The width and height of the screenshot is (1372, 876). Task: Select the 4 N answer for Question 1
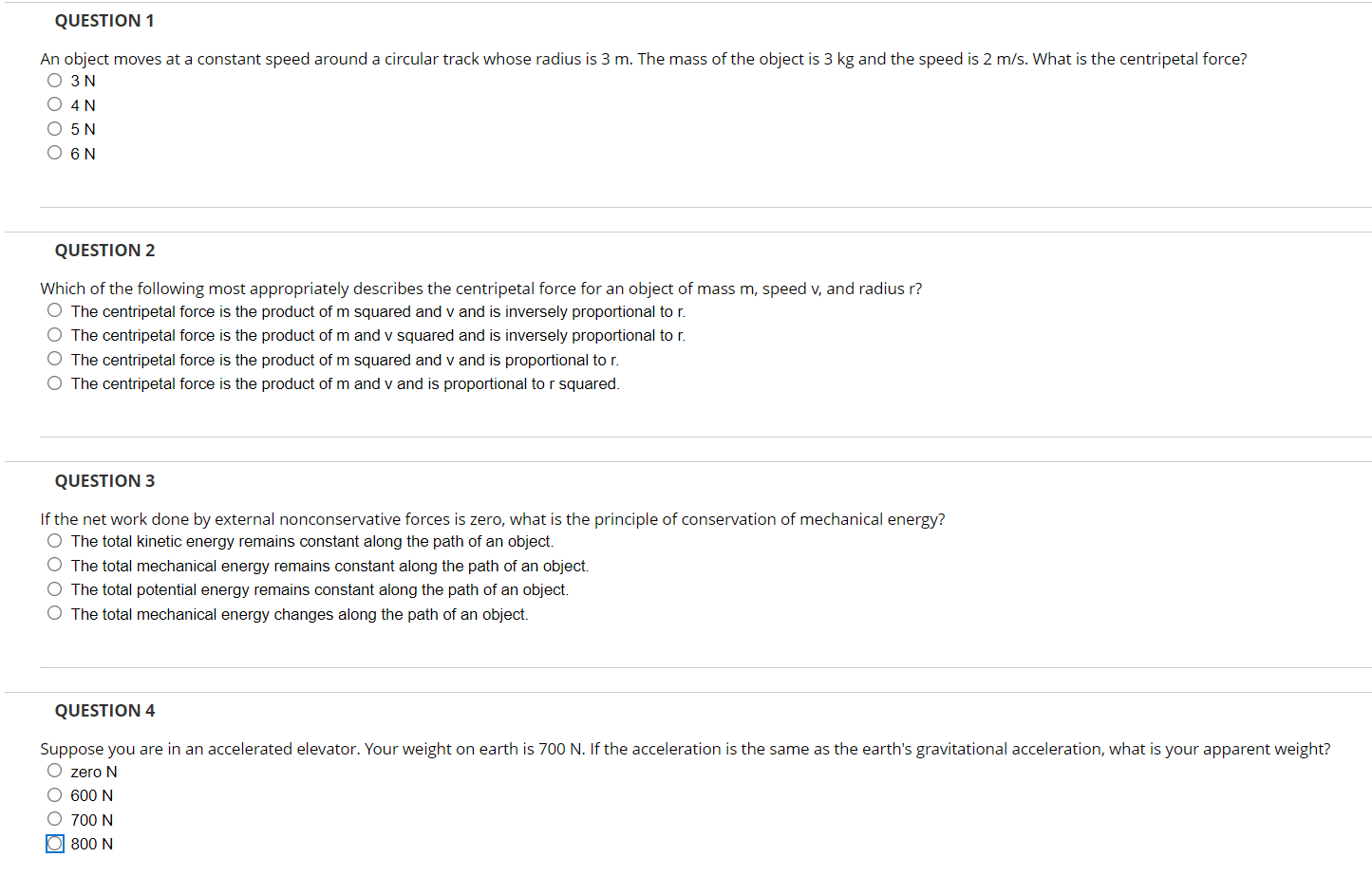point(54,103)
